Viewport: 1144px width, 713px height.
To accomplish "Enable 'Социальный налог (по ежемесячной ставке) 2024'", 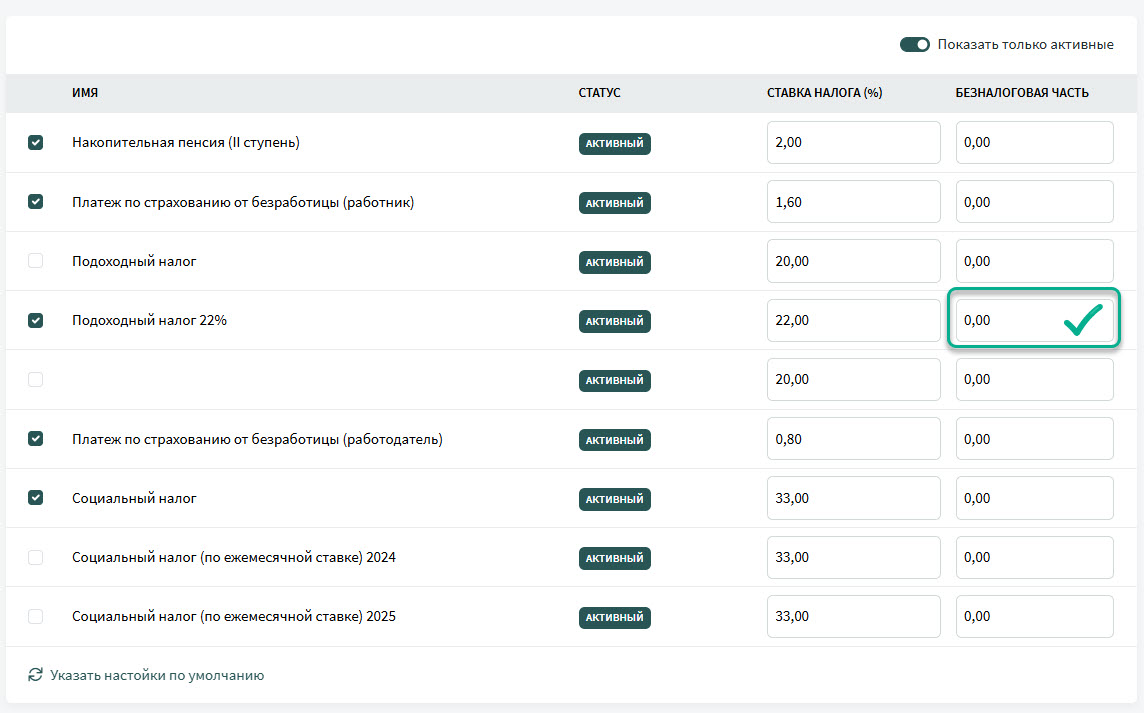I will point(35,557).
